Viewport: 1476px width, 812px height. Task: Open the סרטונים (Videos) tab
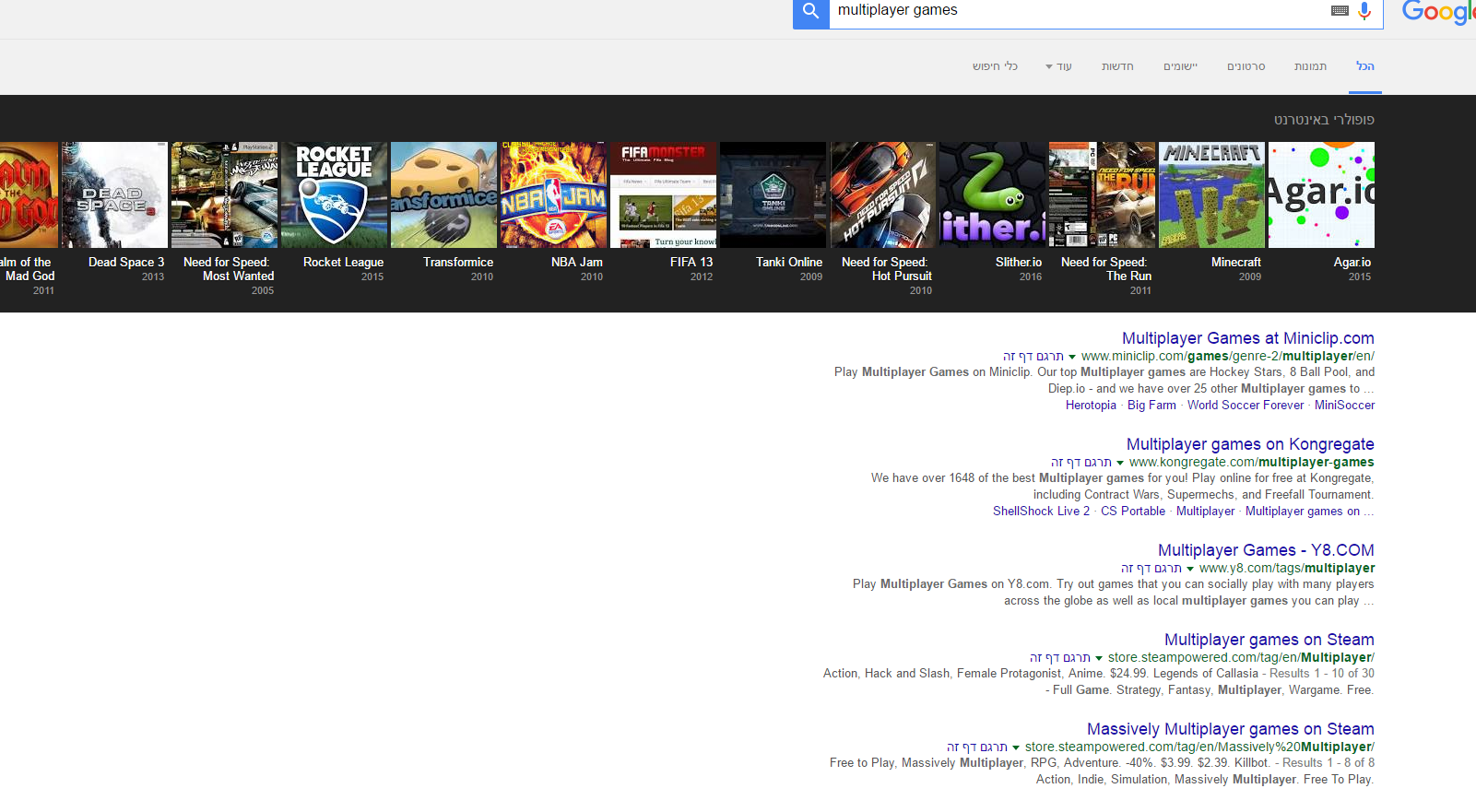point(1246,66)
